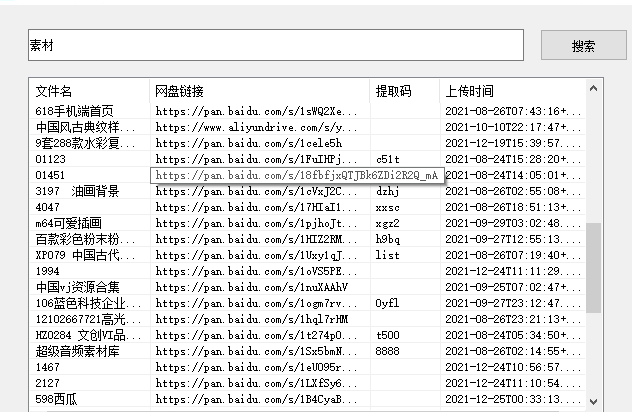Open the aliyundrive link in the list
This screenshot has height=412, width=632.
258,127
